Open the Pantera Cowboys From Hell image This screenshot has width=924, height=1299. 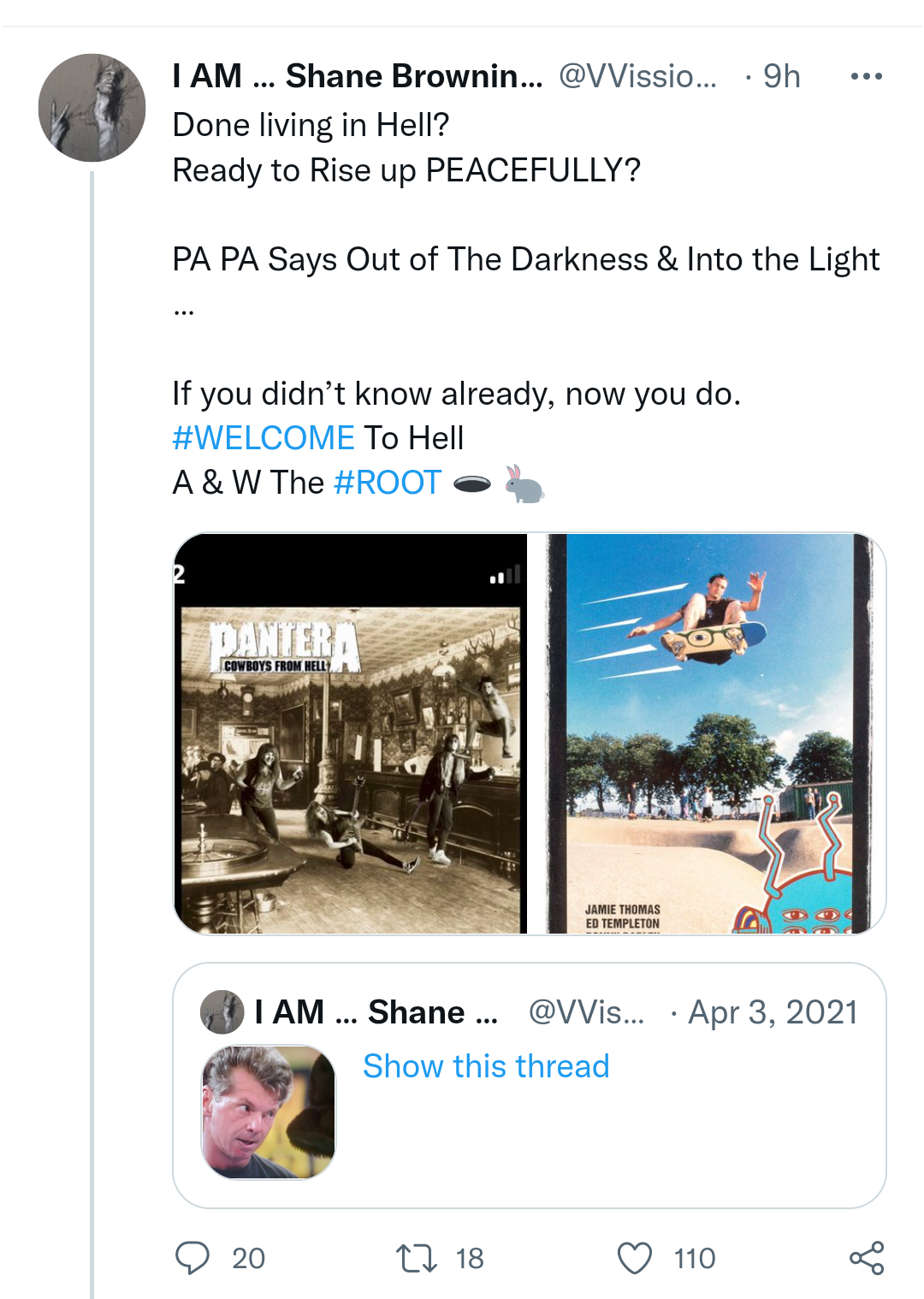click(351, 733)
